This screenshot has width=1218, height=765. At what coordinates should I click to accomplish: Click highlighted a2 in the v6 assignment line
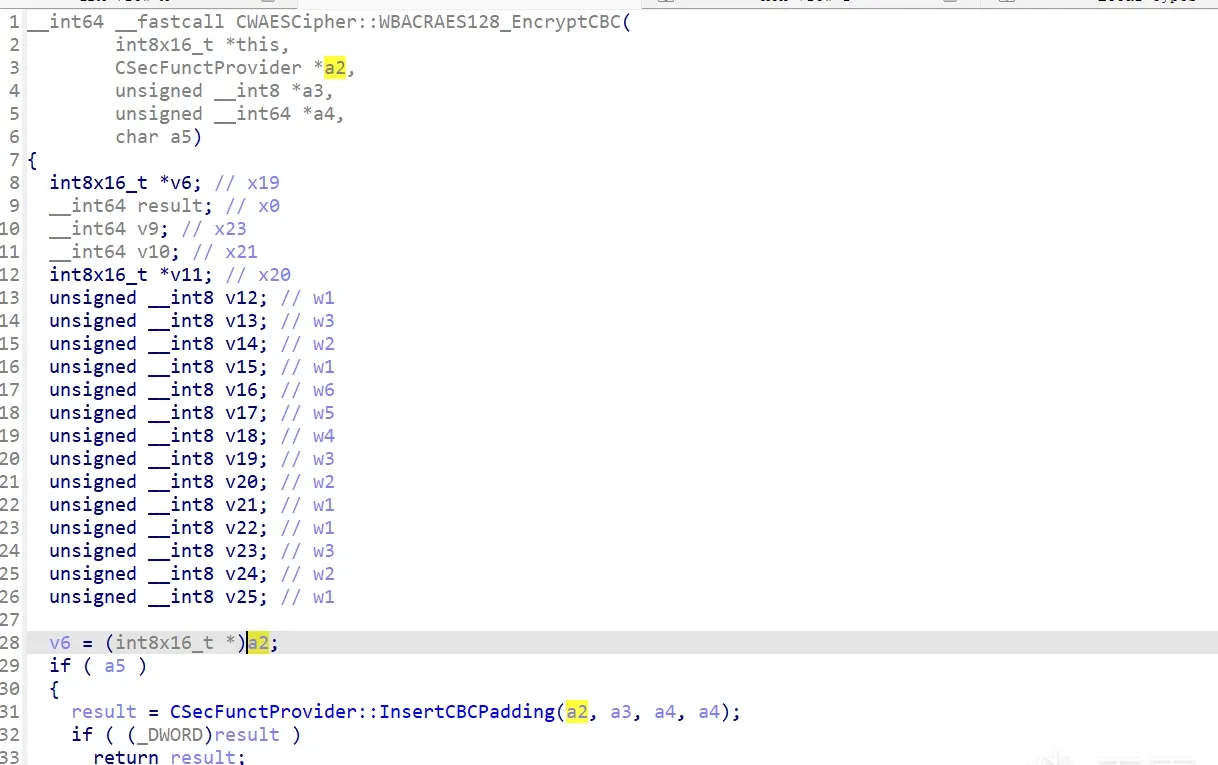click(x=258, y=642)
